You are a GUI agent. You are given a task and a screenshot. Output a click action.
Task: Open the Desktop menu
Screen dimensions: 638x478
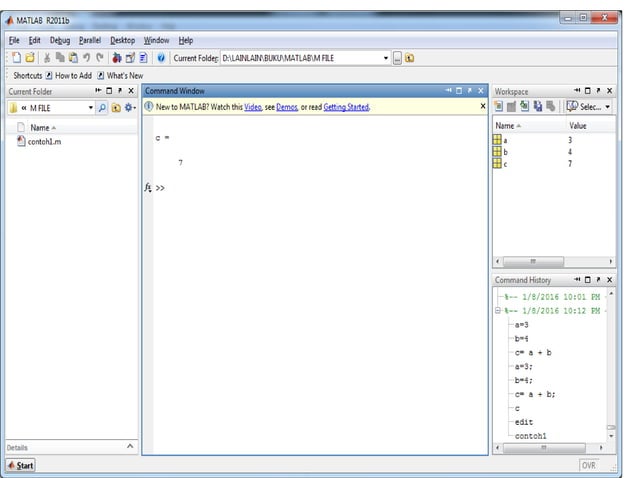(x=122, y=40)
